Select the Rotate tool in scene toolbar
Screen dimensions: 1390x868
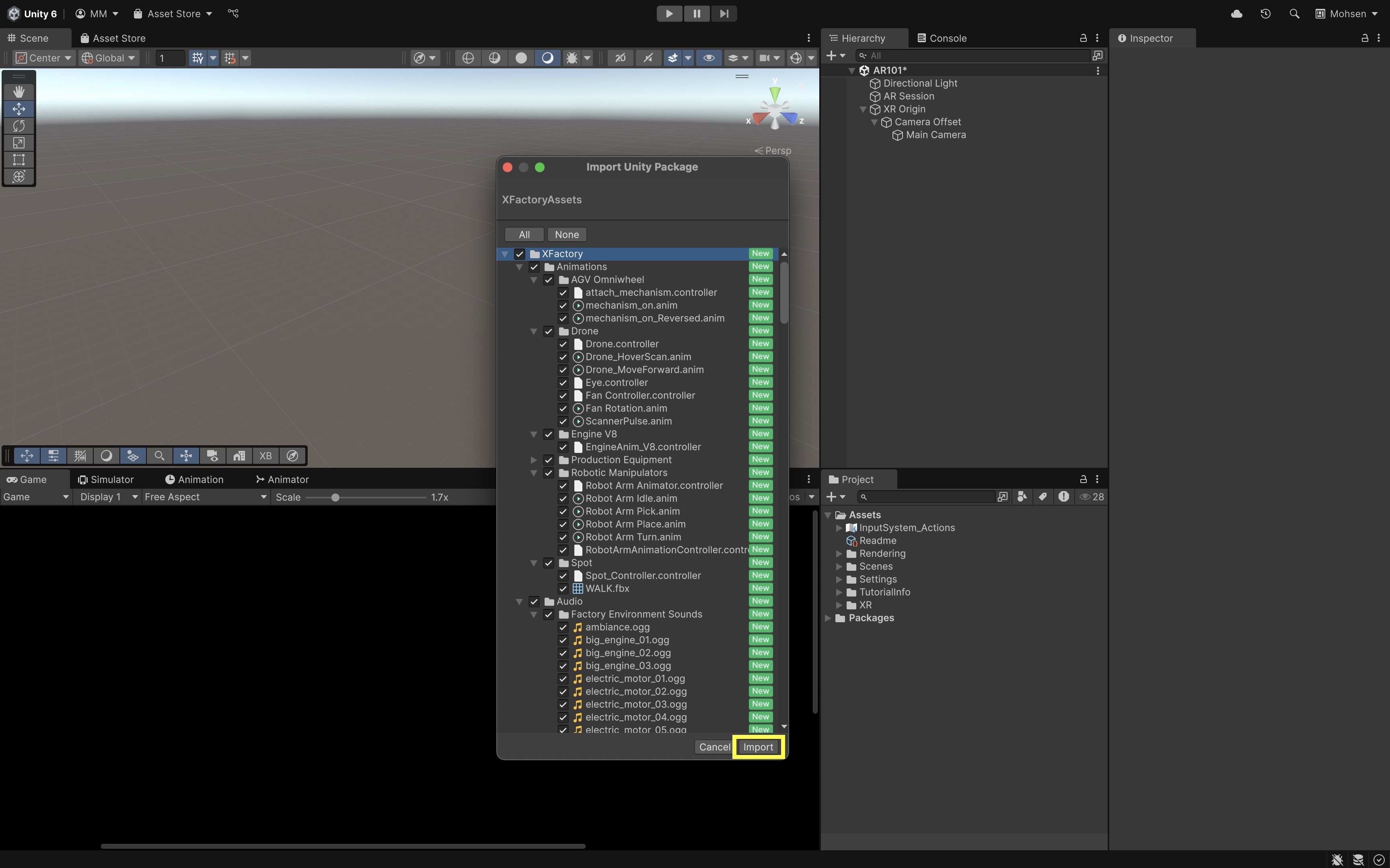pos(19,126)
